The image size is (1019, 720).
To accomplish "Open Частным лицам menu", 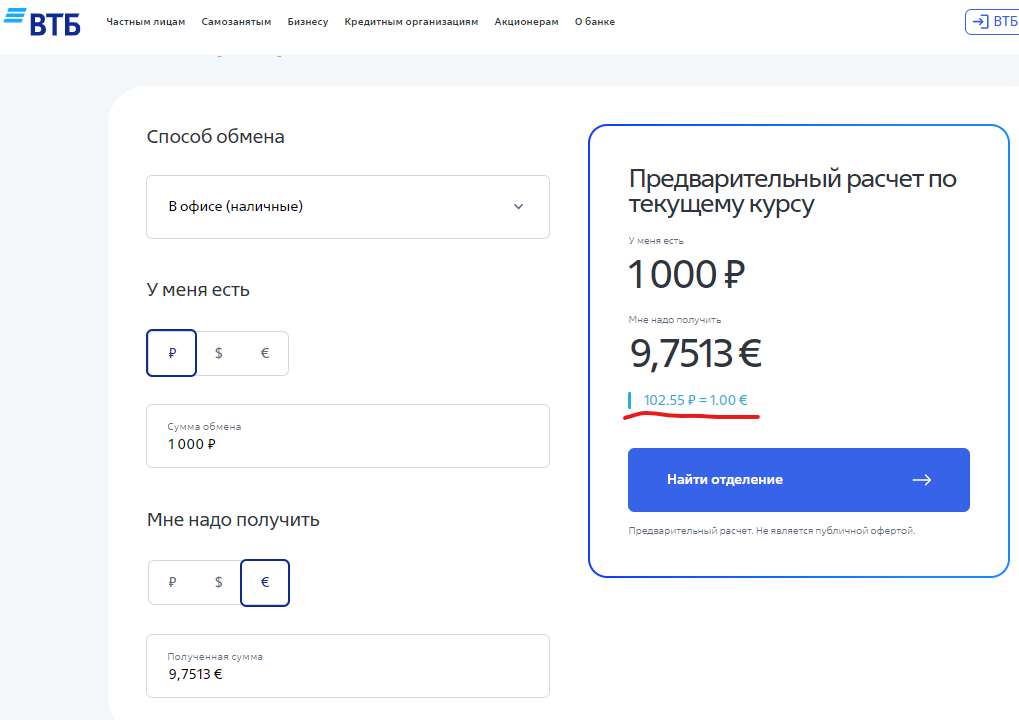I will [x=146, y=22].
